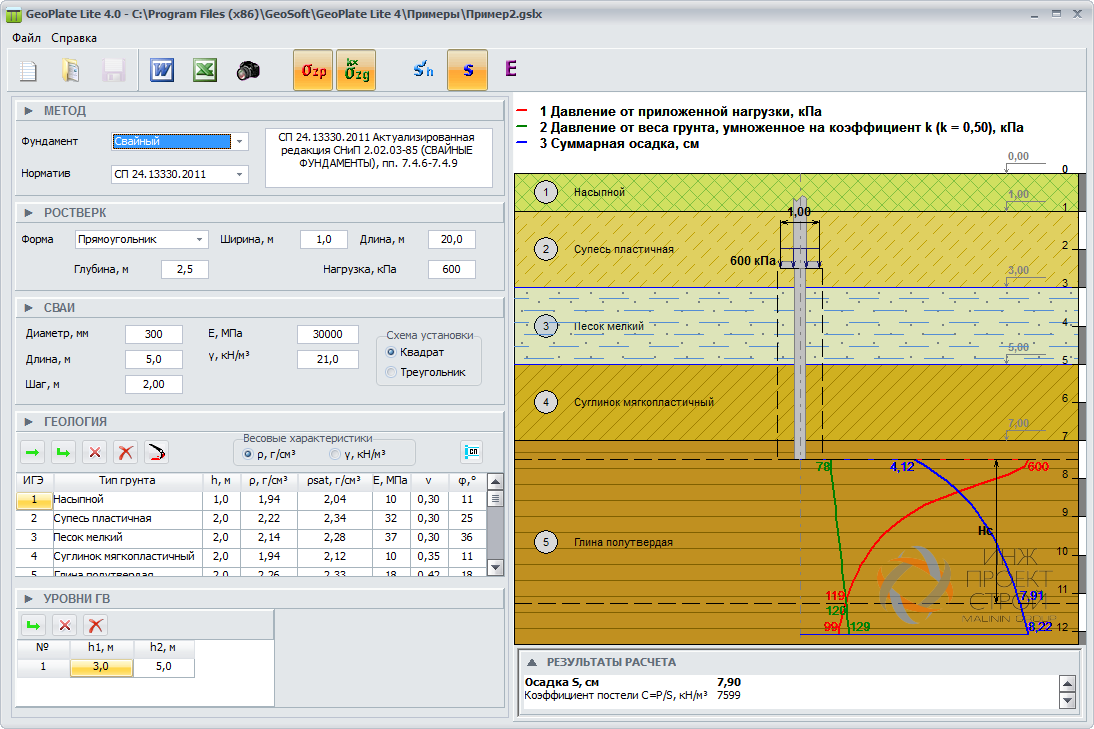
Task: Click the Шаг, м input field
Action: click(x=153, y=384)
